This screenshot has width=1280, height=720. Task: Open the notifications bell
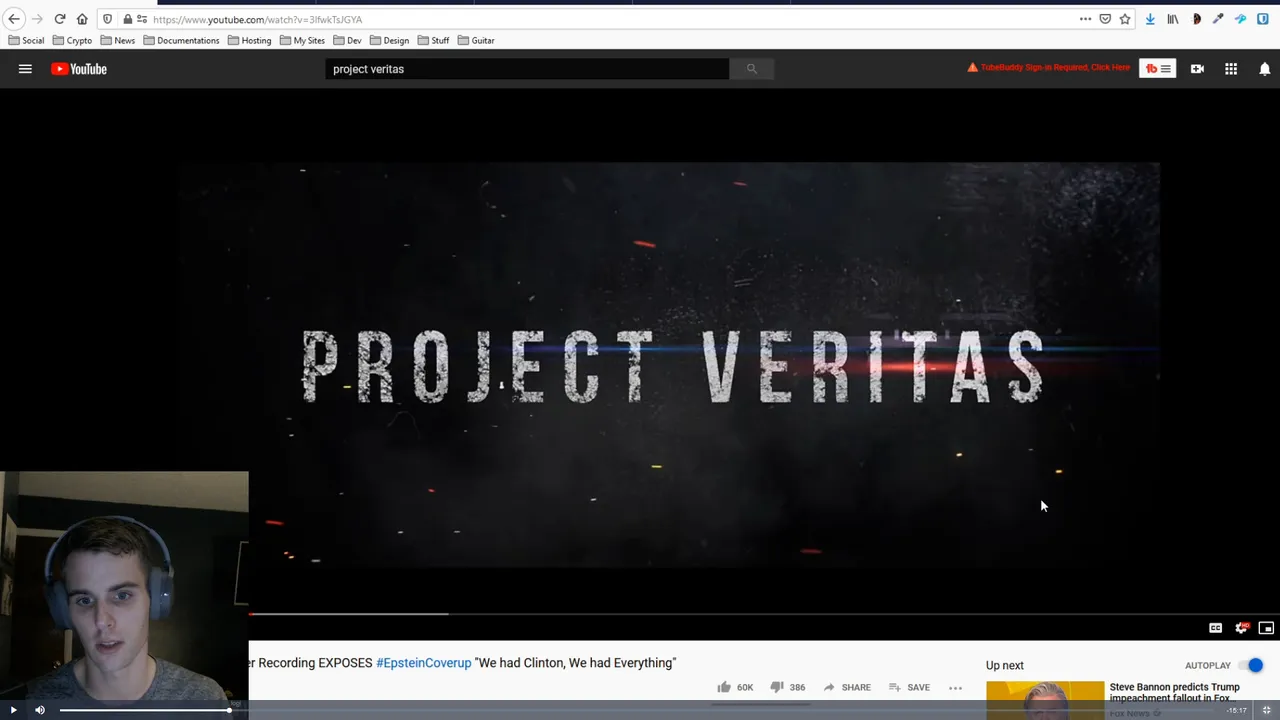tap(1264, 69)
